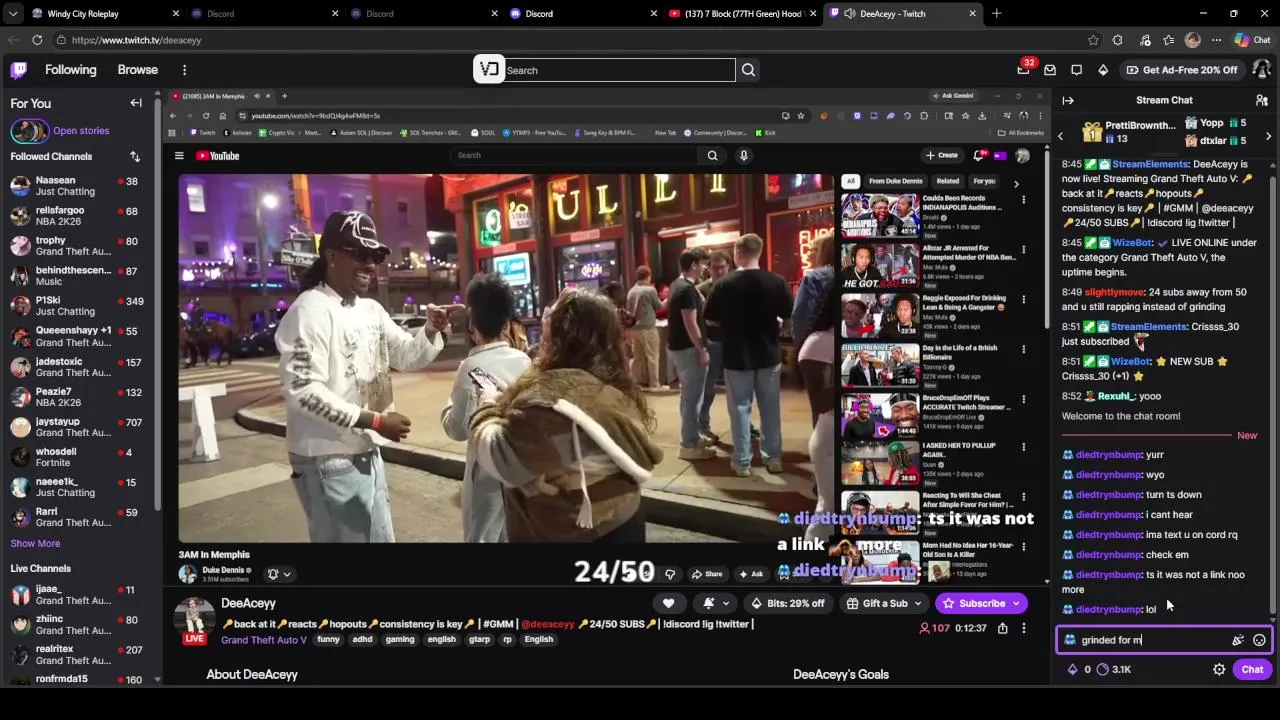This screenshot has height=720, width=1280.
Task: Send message with Chat button
Action: (1252, 669)
